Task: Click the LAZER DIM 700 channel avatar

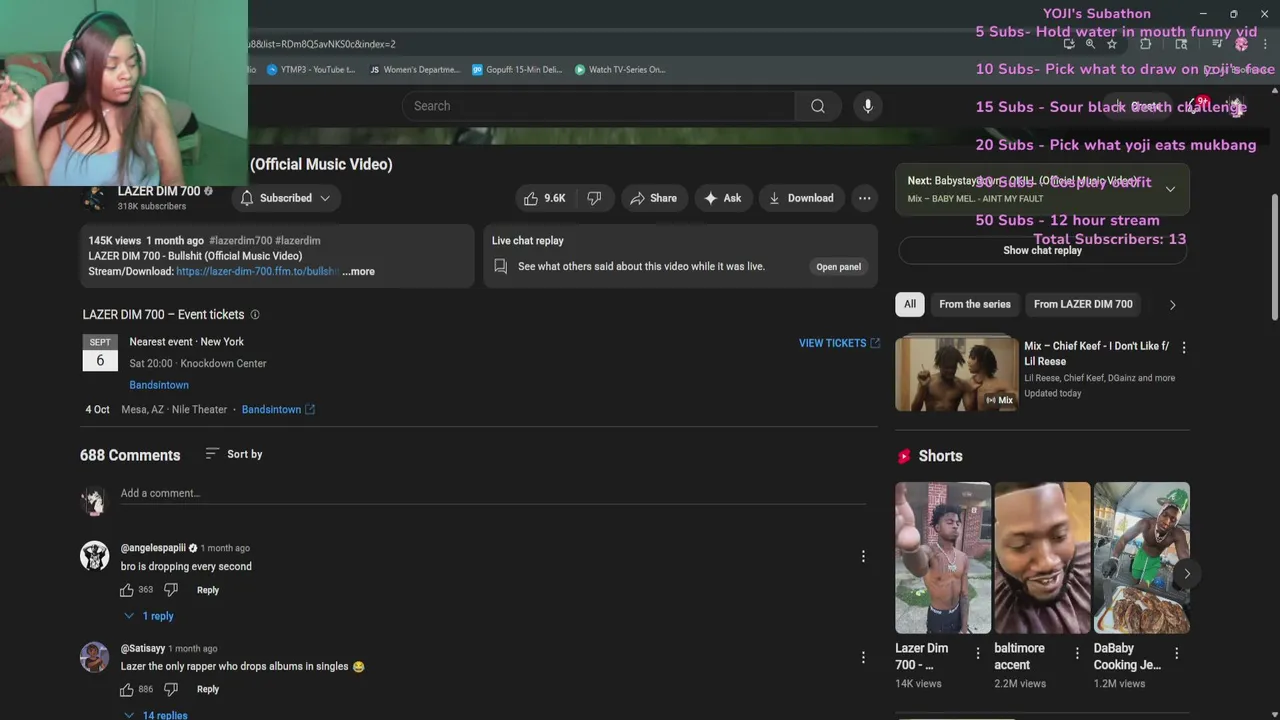Action: (95, 198)
